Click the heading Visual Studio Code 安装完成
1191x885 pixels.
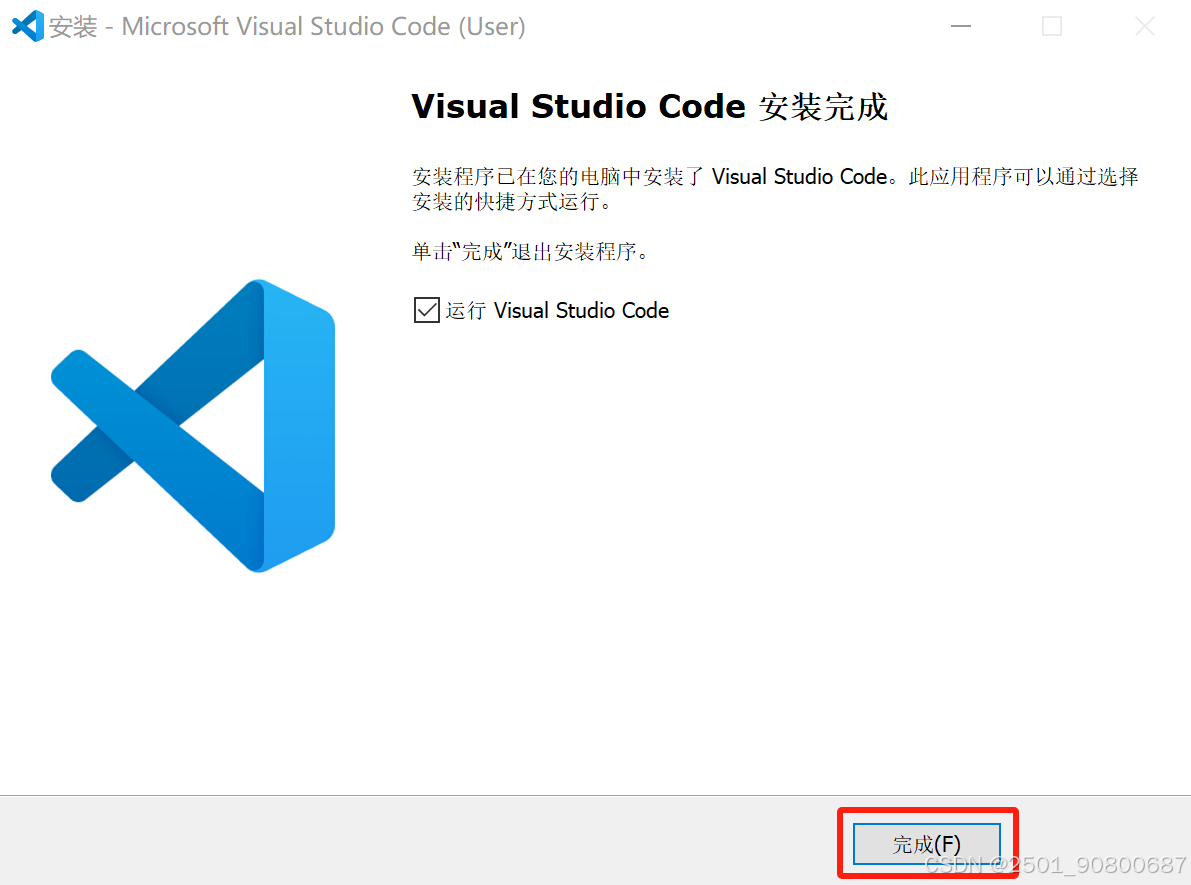649,106
